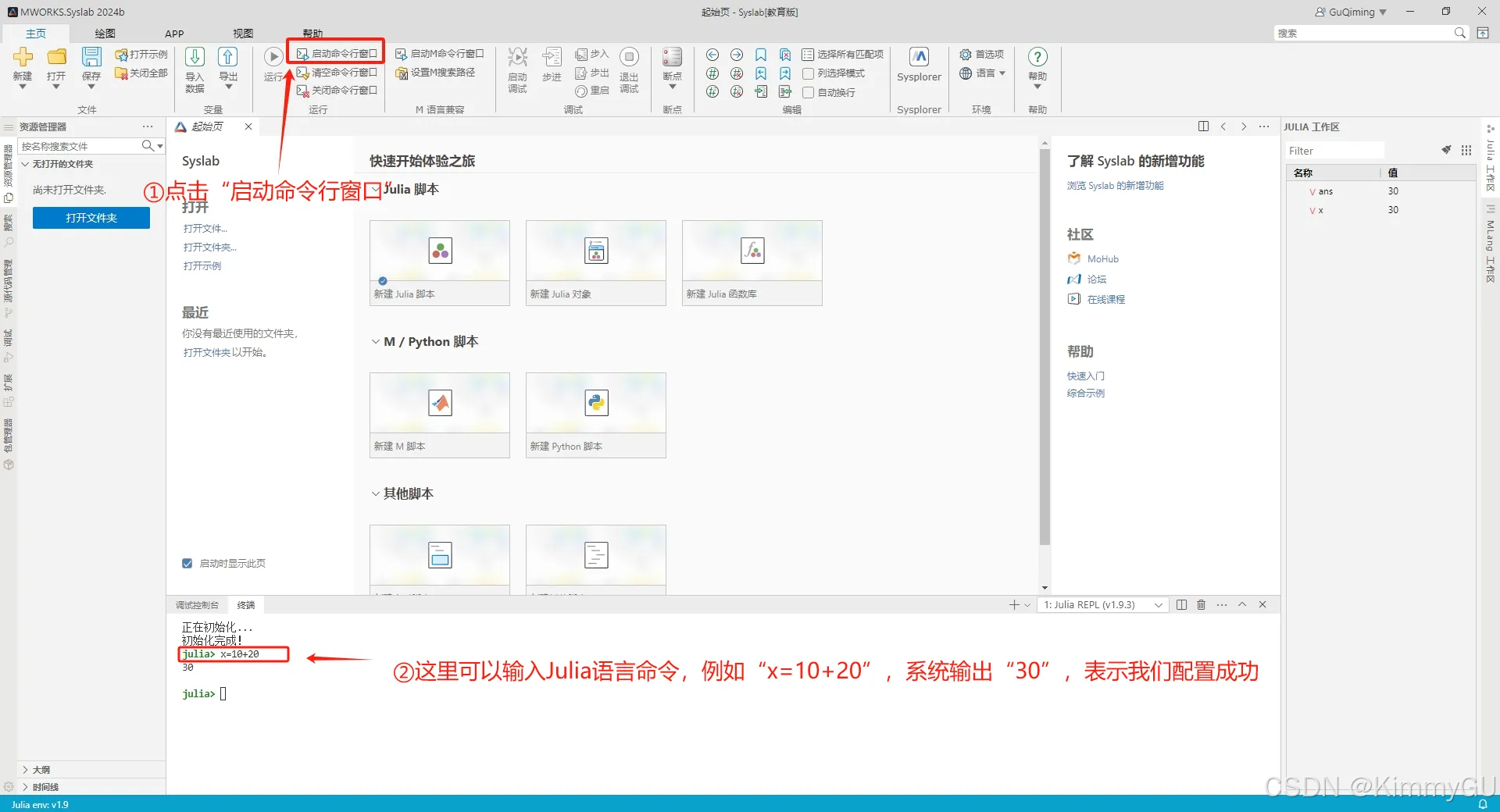Click the workspace Filter input field
Screen dimensions: 1500x812
1335,151
